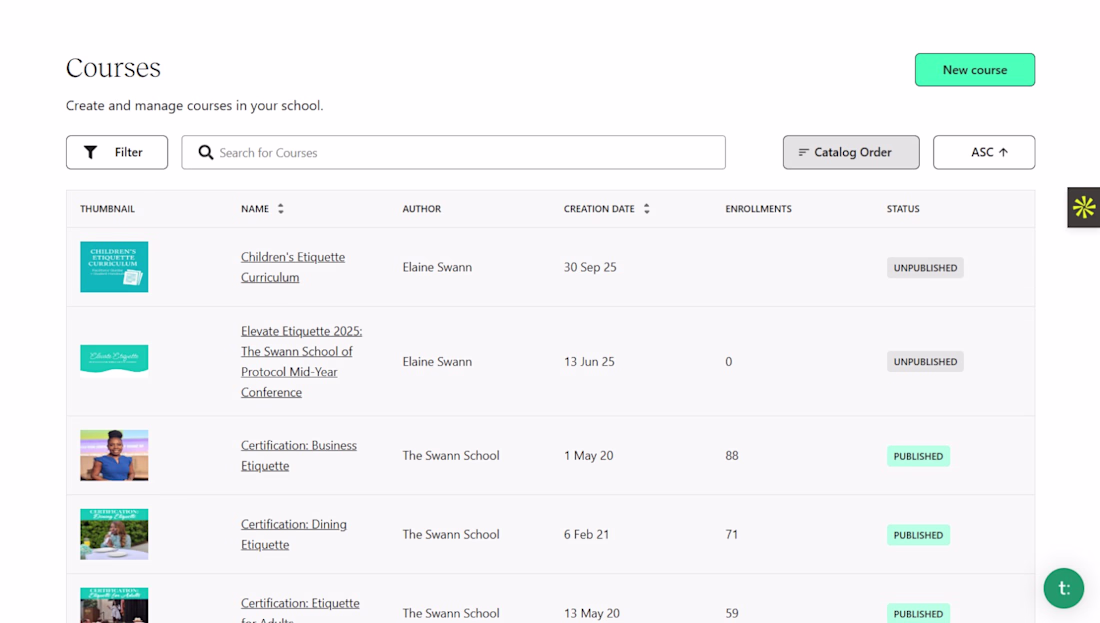
Task: Open the yellow asterisk side widget
Action: pyautogui.click(x=1083, y=207)
